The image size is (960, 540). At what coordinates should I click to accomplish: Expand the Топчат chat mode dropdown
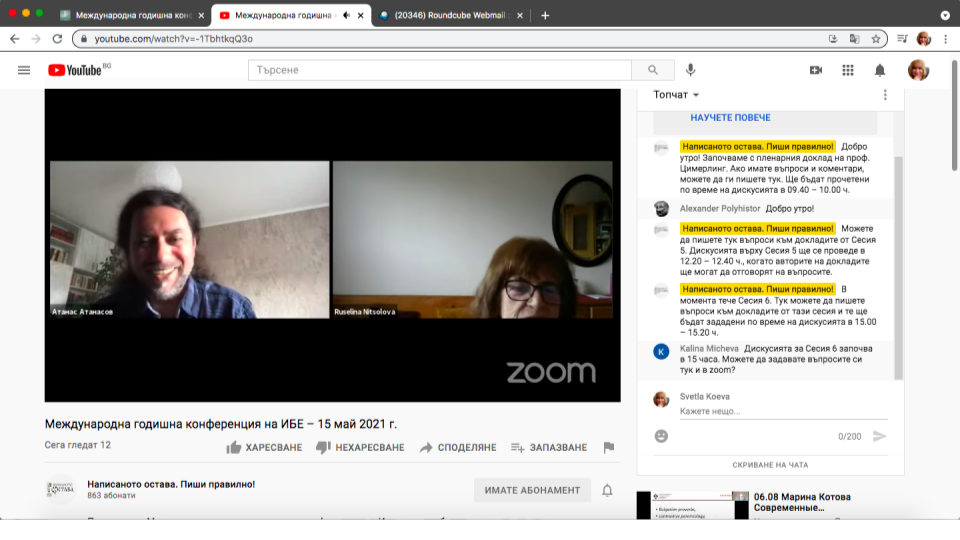pyautogui.click(x=676, y=95)
